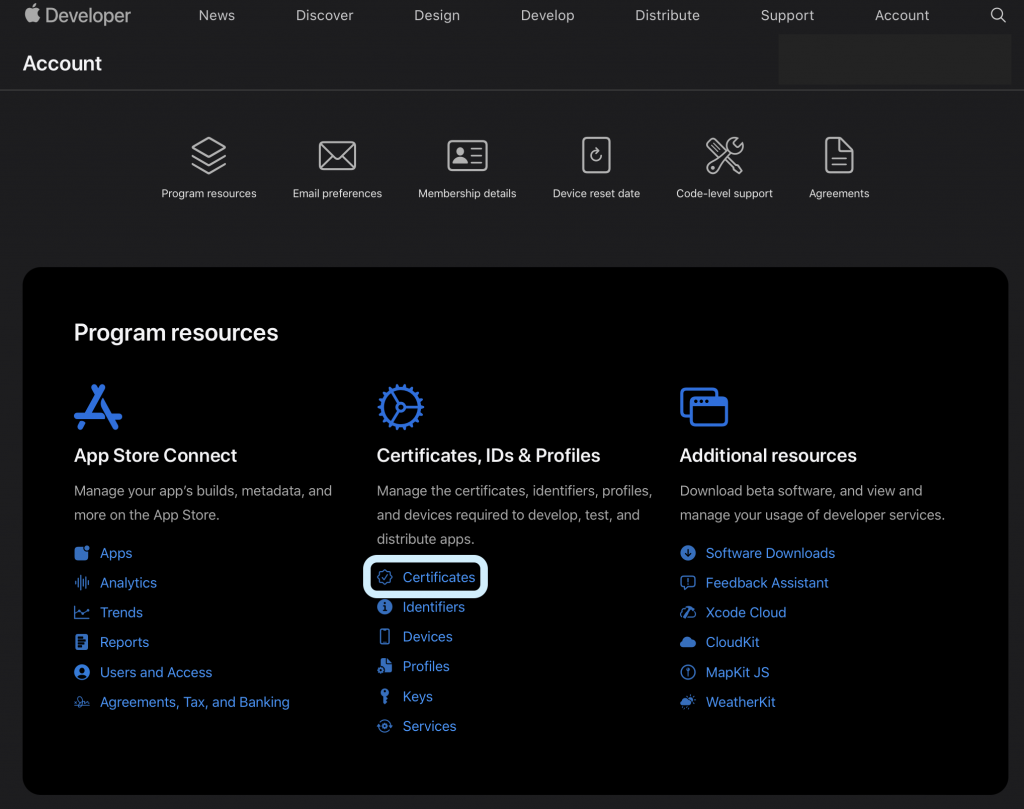Click the Membership details card icon
Viewport: 1024px width, 809px height.
point(467,155)
